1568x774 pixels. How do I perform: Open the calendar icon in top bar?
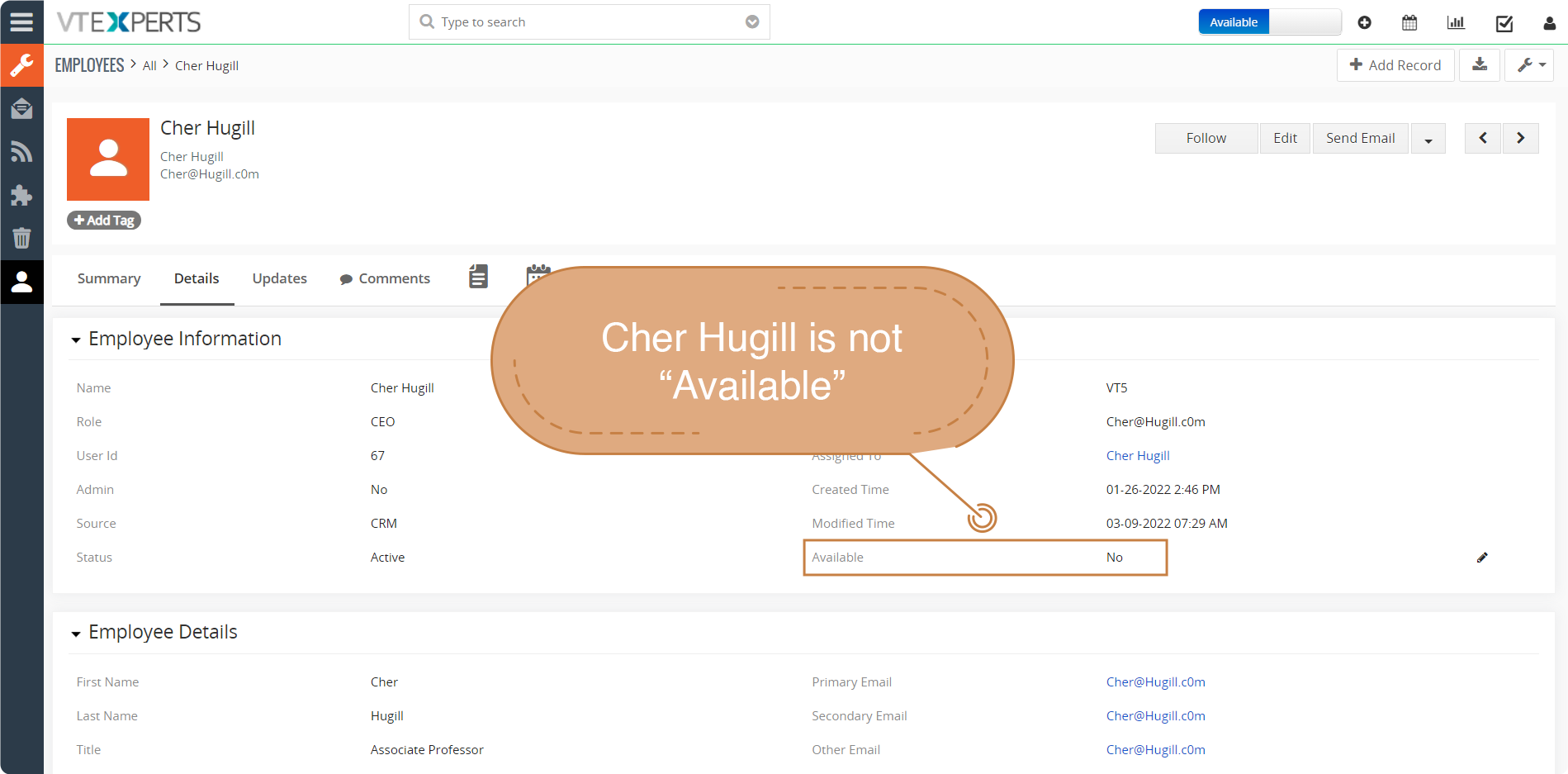[1409, 22]
